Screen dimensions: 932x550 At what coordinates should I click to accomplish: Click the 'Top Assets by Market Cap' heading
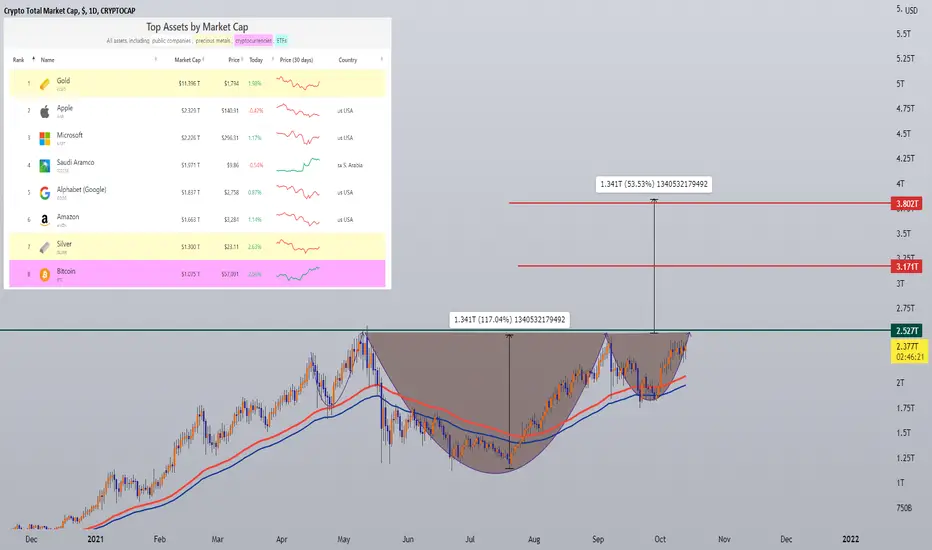click(x=197, y=27)
